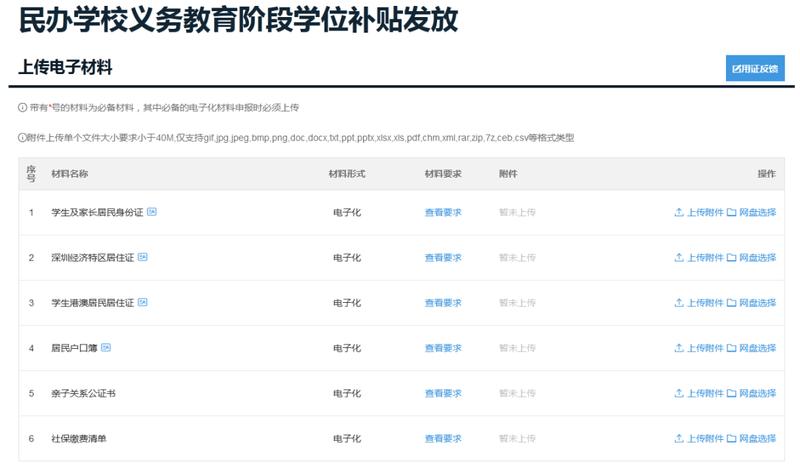The height and width of the screenshot is (468, 800).
Task: Upload attachment for 居民户口簿 row
Action: 698,348
